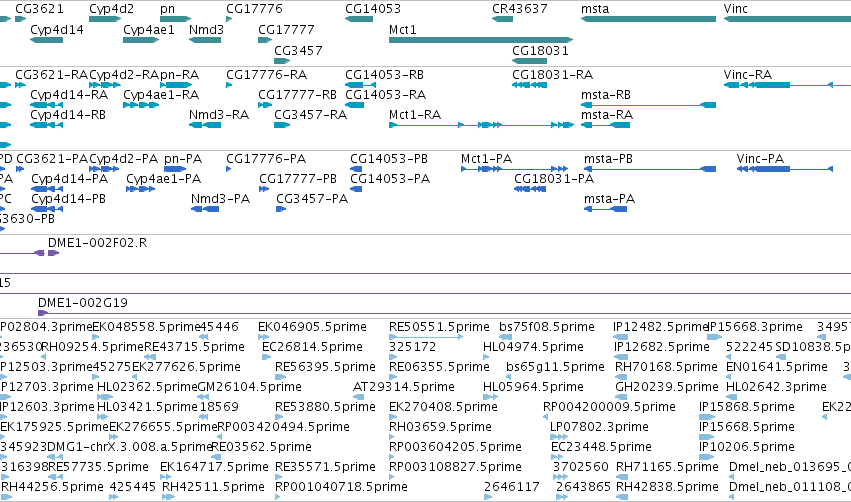
Task: Select the CG18031-RA transcript glyph
Action: point(529,85)
